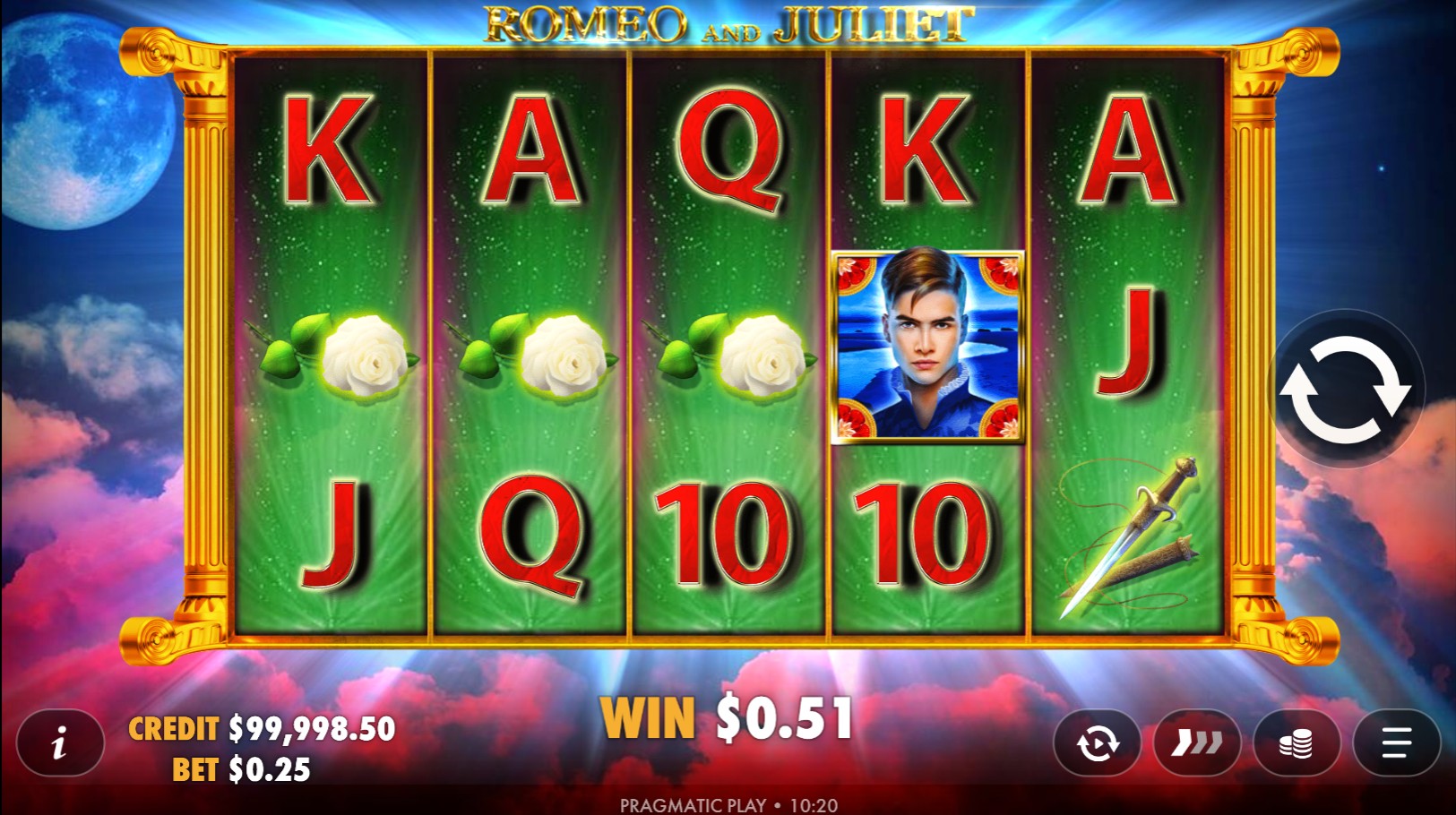This screenshot has height=815, width=1456.
Task: Click the large spin button
Action: coord(1346,390)
